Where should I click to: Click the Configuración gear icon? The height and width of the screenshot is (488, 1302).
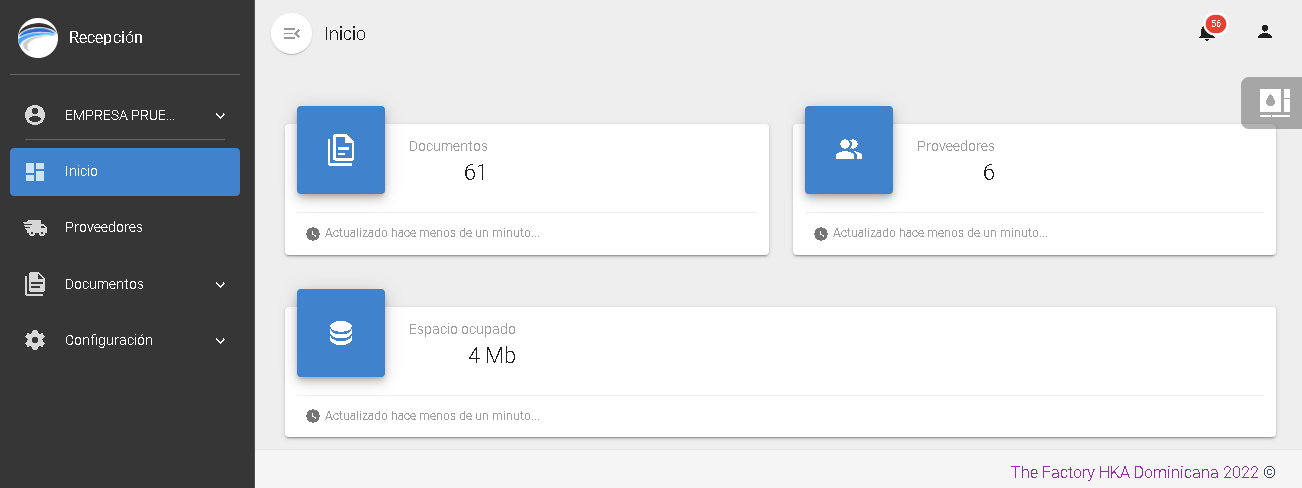[x=35, y=341]
